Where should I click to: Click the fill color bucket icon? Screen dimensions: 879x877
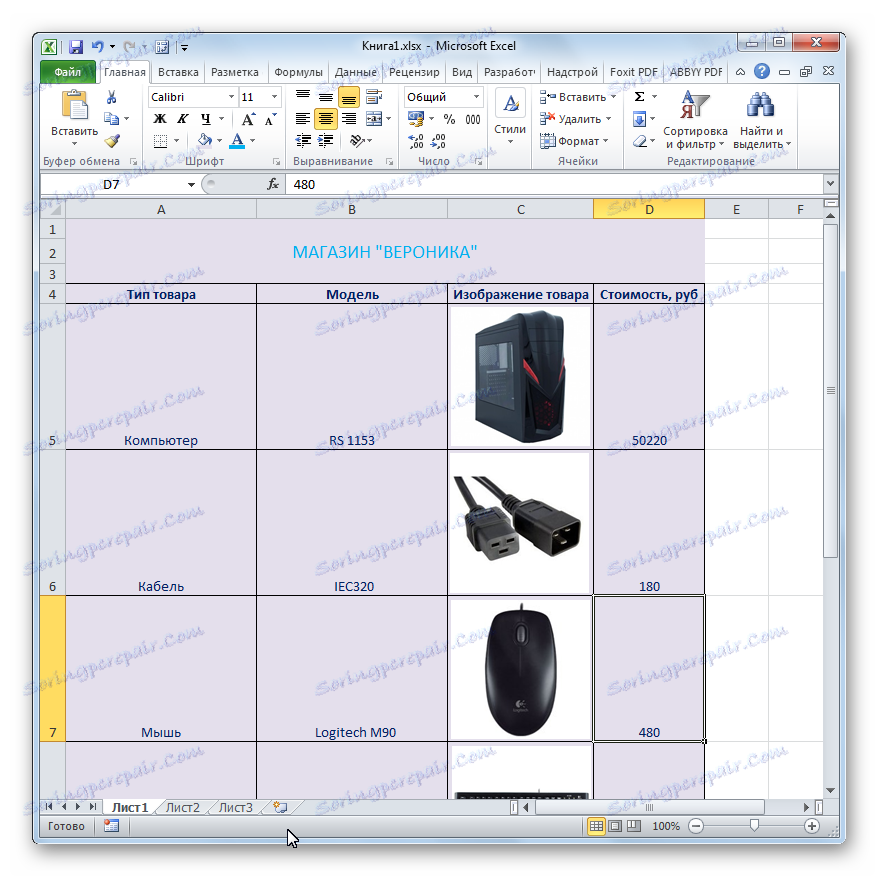point(205,140)
